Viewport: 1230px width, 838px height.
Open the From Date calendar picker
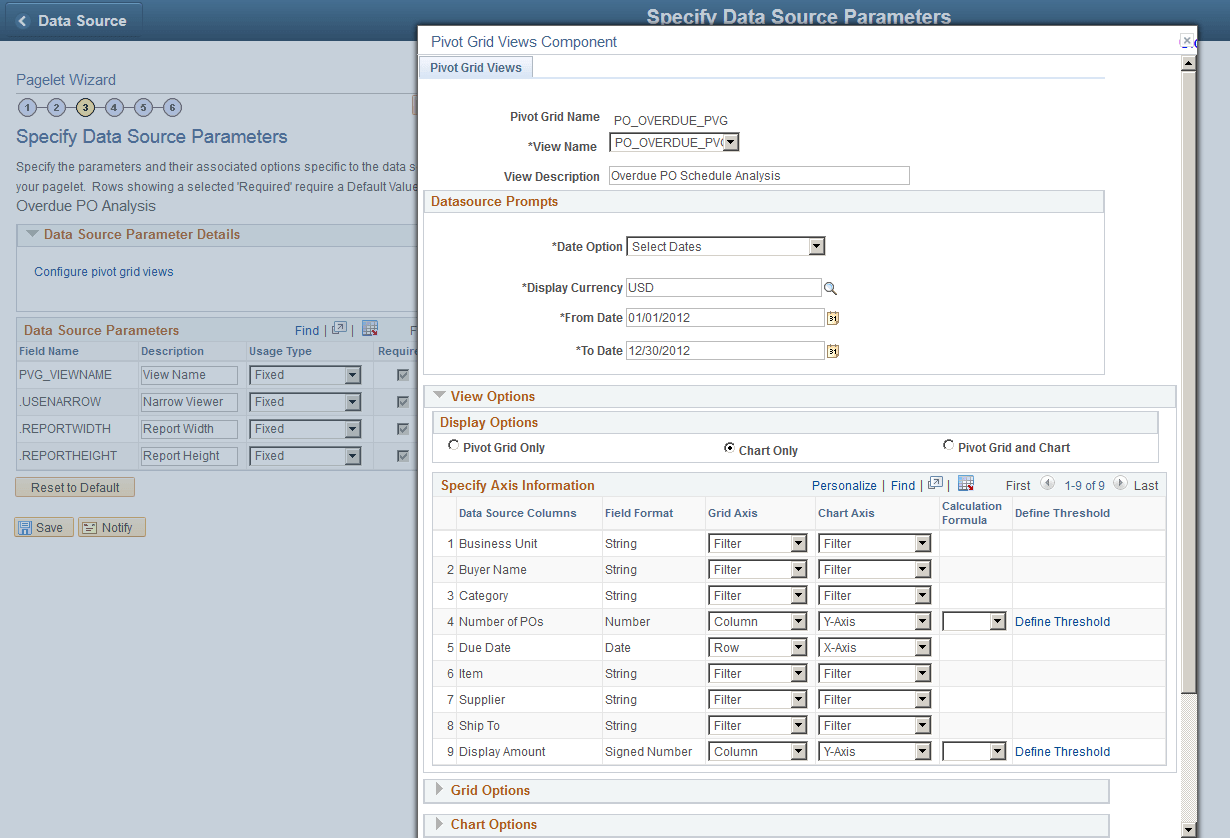click(x=833, y=317)
